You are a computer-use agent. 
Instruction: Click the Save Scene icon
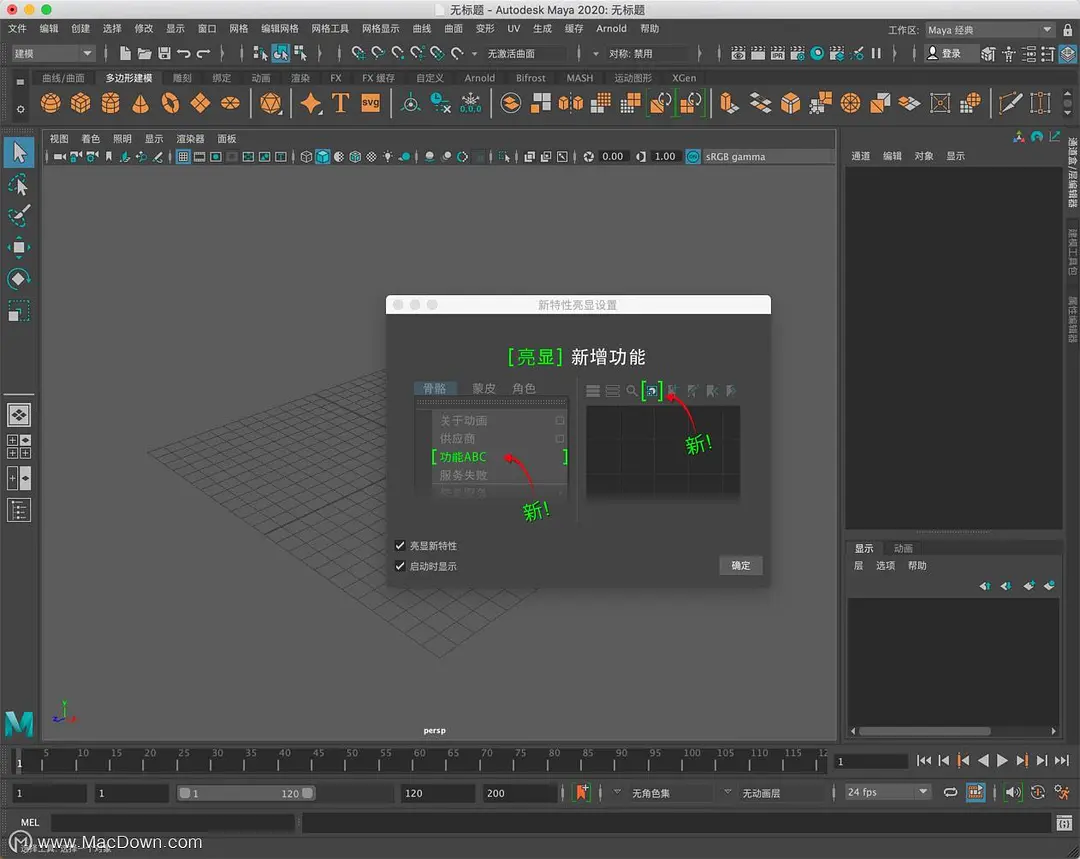point(164,53)
